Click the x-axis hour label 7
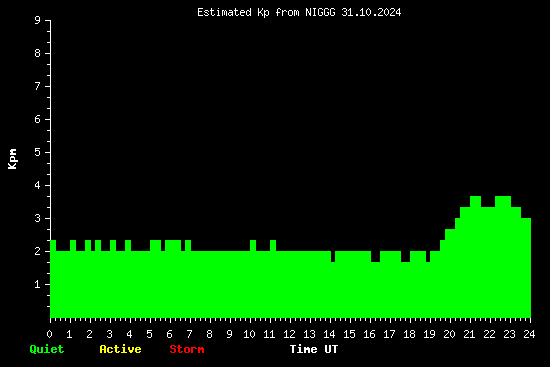550x367 pixels. [x=189, y=334]
